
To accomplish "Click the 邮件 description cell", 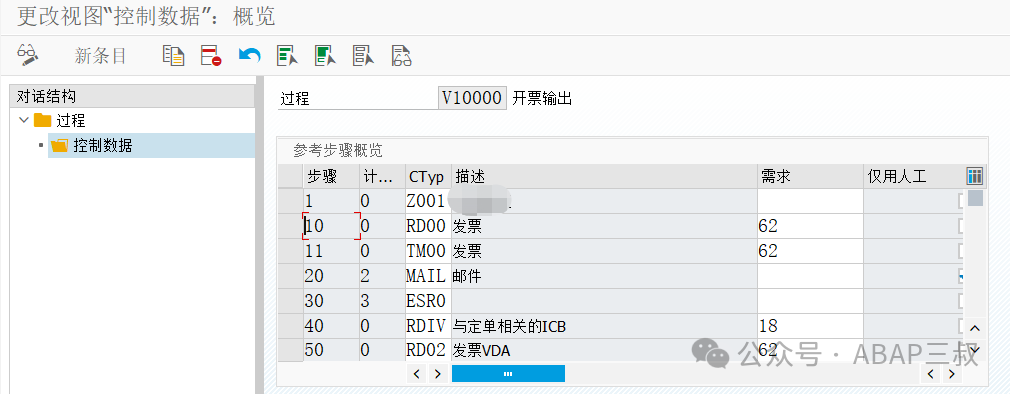I will click(604, 276).
